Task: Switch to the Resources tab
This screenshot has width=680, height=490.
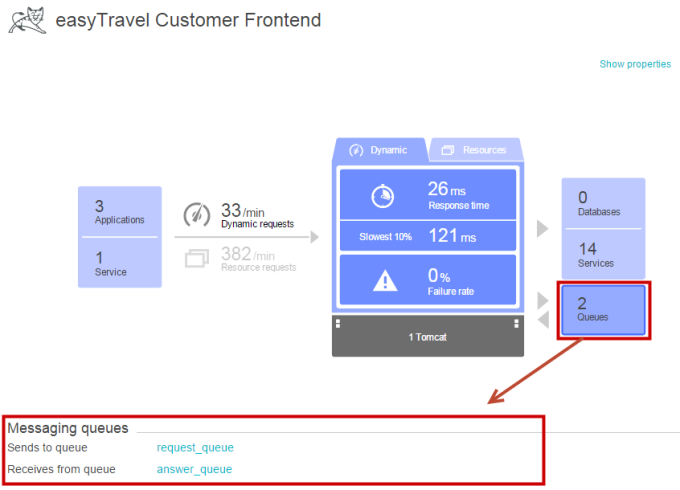Action: [x=476, y=150]
